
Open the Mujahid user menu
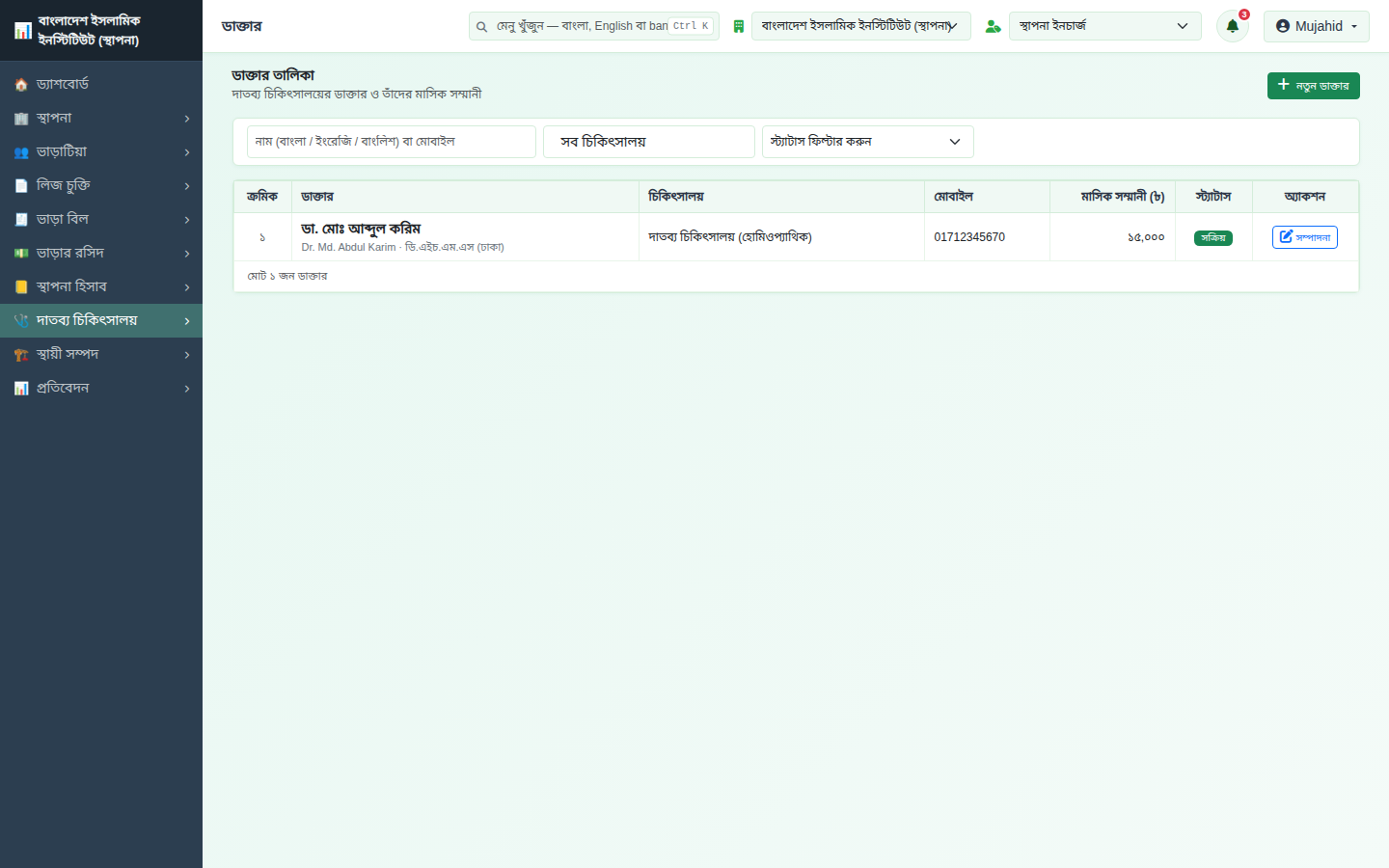[1317, 26]
